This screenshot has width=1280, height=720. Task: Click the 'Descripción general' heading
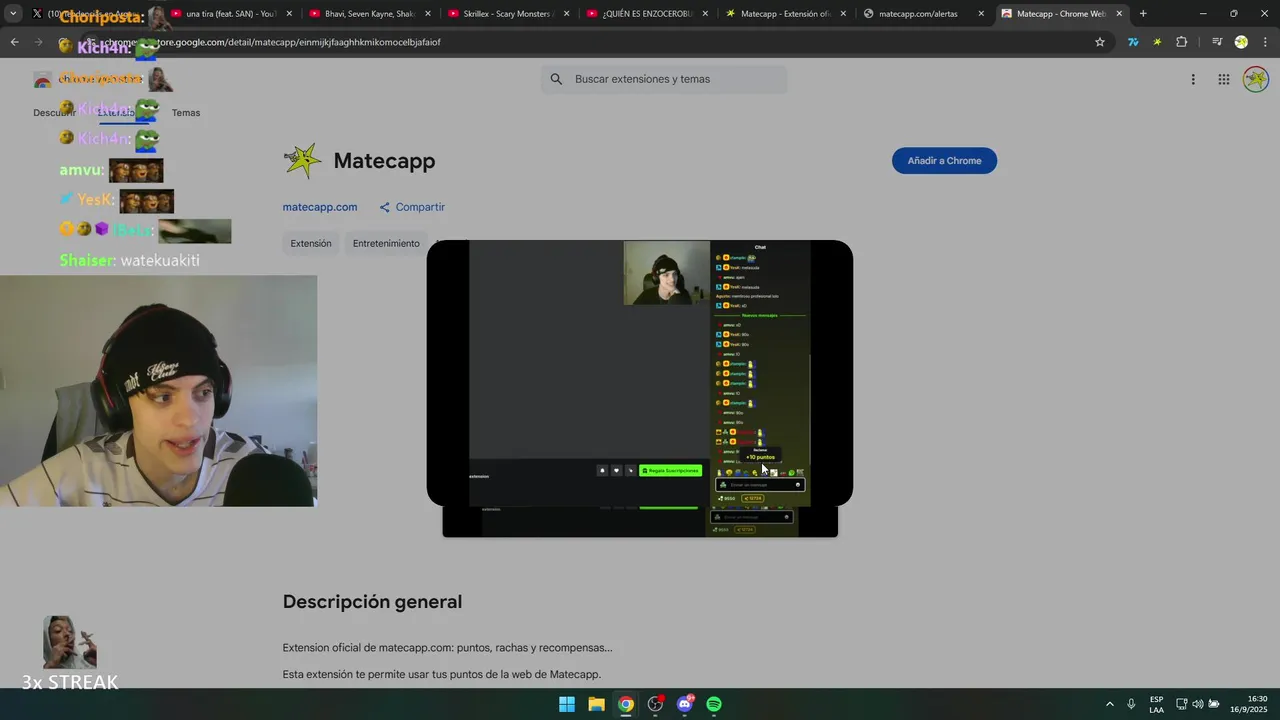point(372,602)
